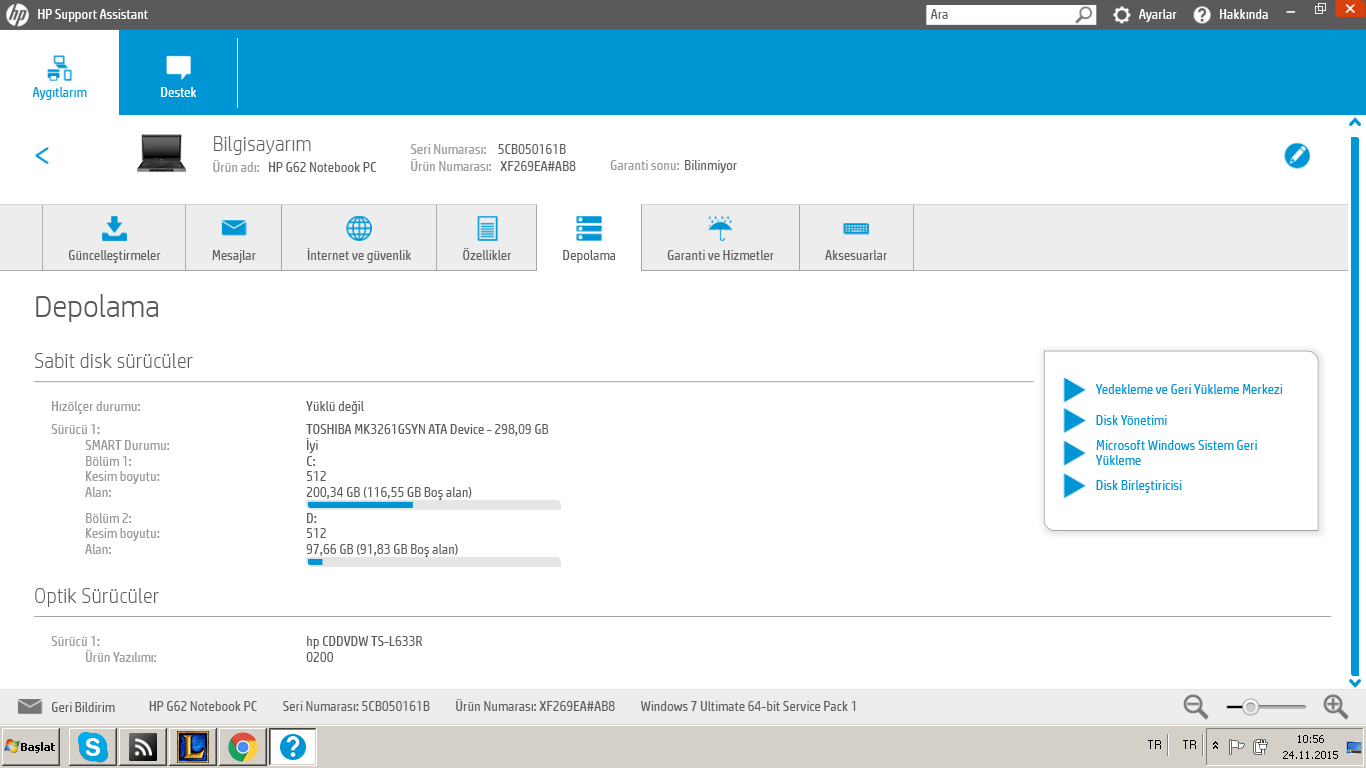Screen dimensions: 1366x768
Task: Click the Sabit disk sürücüler heading
Action: [x=113, y=361]
